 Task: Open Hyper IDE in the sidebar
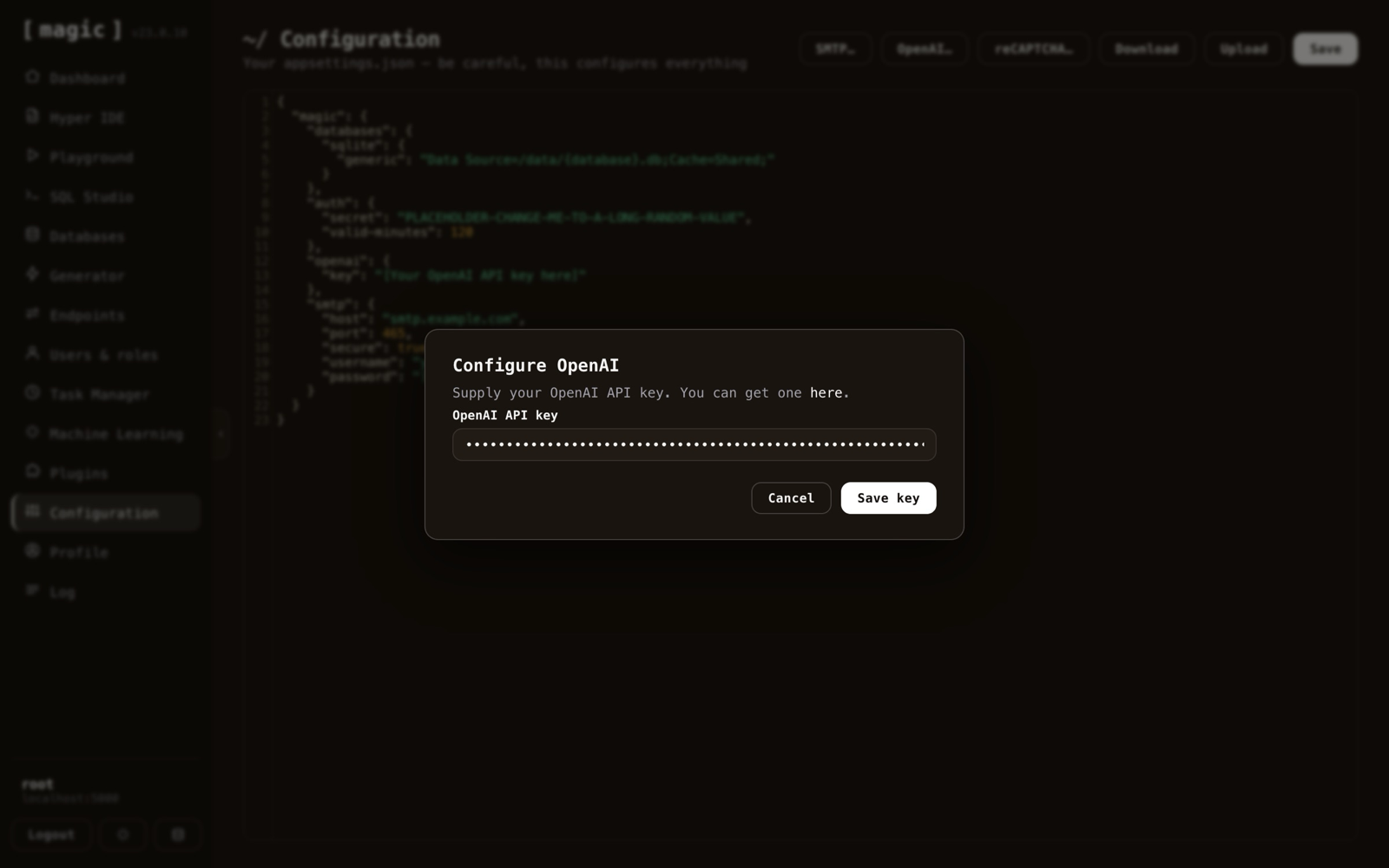[x=106, y=117]
